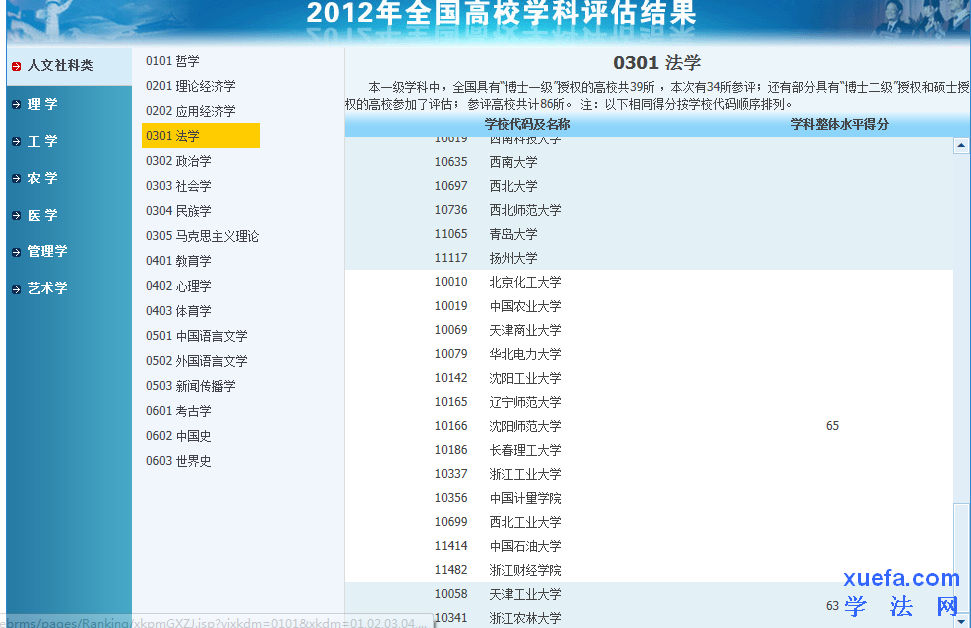The width and height of the screenshot is (971, 628).
Task: Click the 天津工业大学 row
Action: click(x=648, y=594)
